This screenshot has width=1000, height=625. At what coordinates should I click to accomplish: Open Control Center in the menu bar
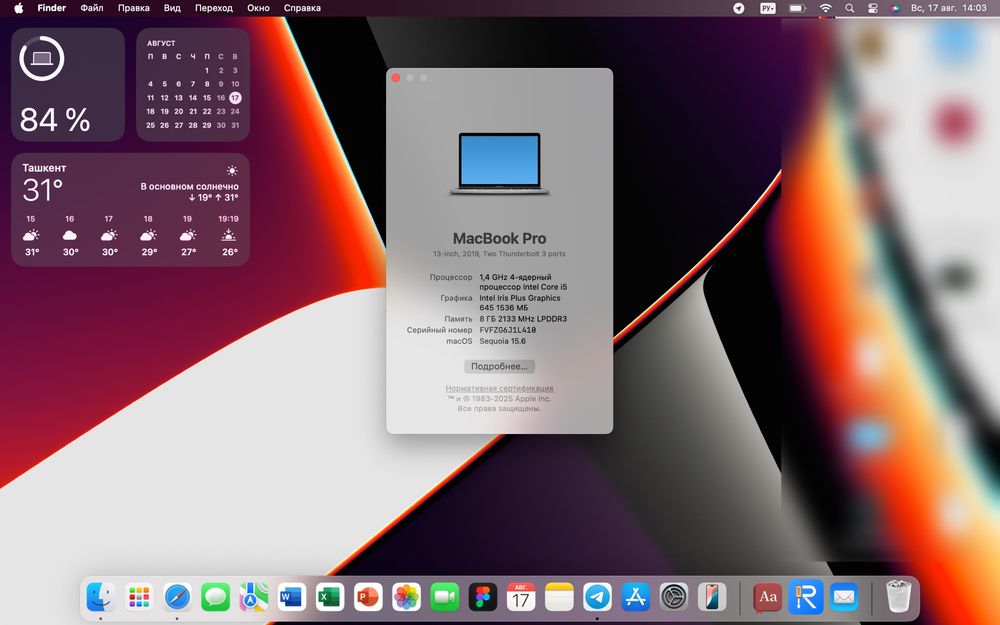(873, 8)
